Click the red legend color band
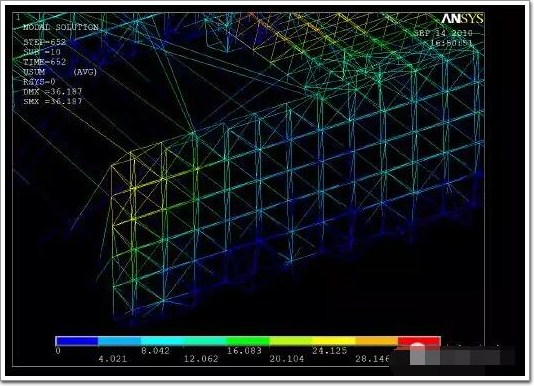This screenshot has height=386, width=534. [419, 341]
